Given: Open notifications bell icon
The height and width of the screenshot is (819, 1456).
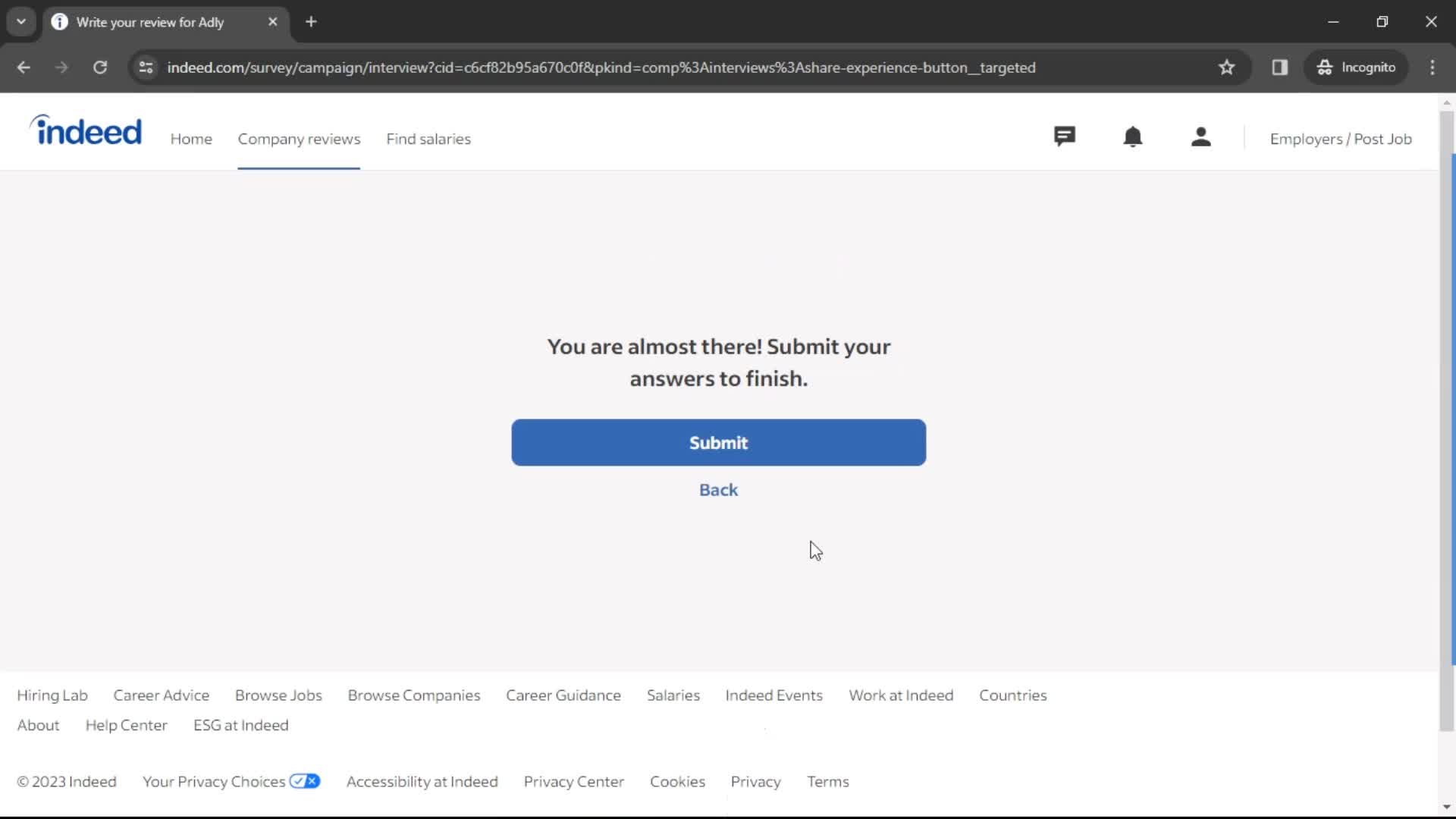Looking at the screenshot, I should point(1133,138).
